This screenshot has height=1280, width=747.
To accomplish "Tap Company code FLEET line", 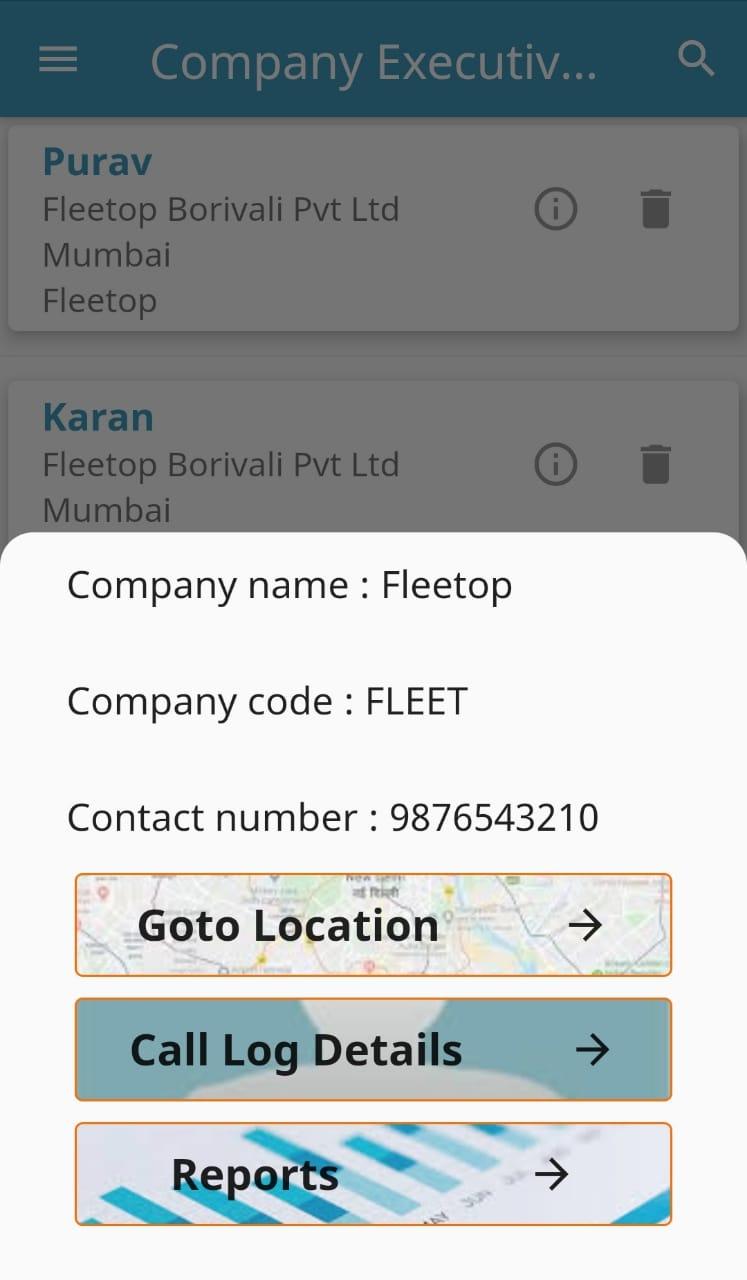I will 267,701.
